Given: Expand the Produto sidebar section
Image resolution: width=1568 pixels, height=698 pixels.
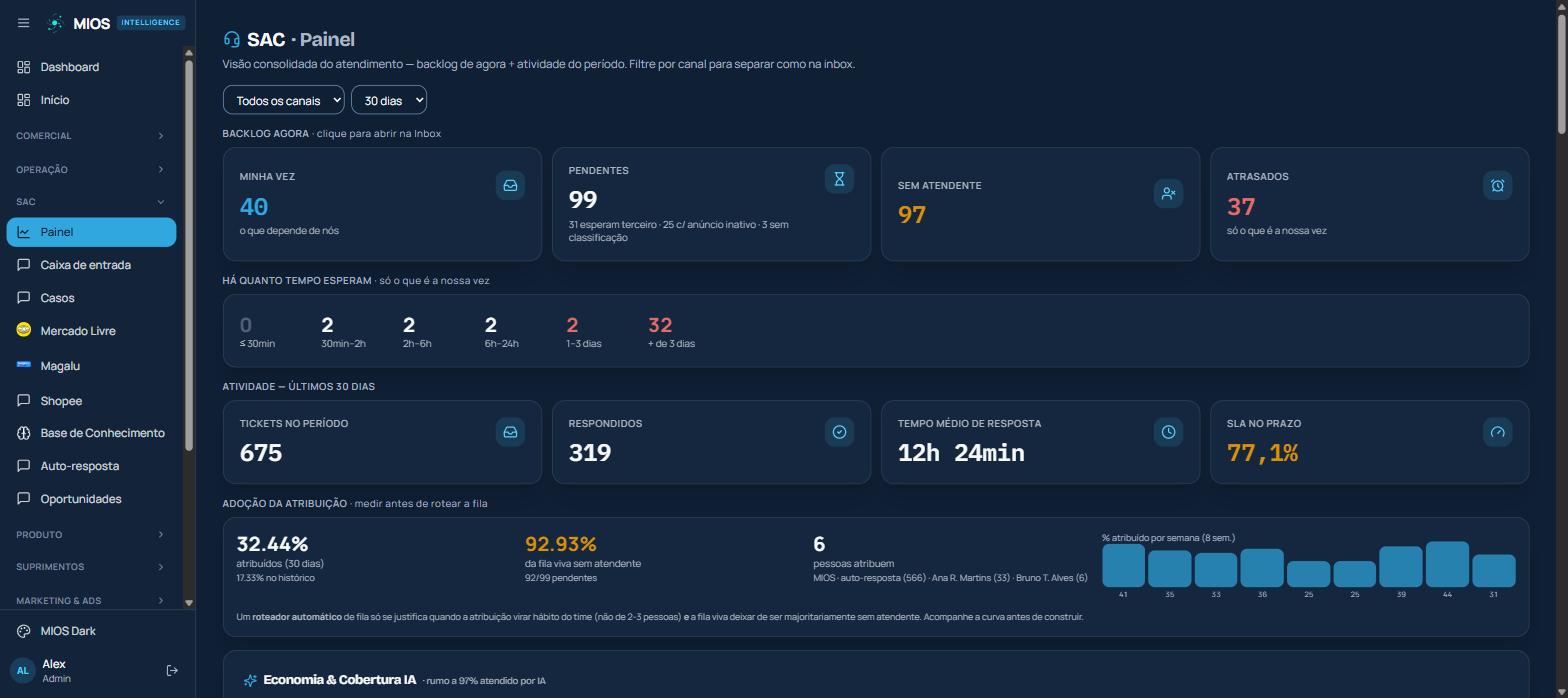Looking at the screenshot, I should click(91, 535).
